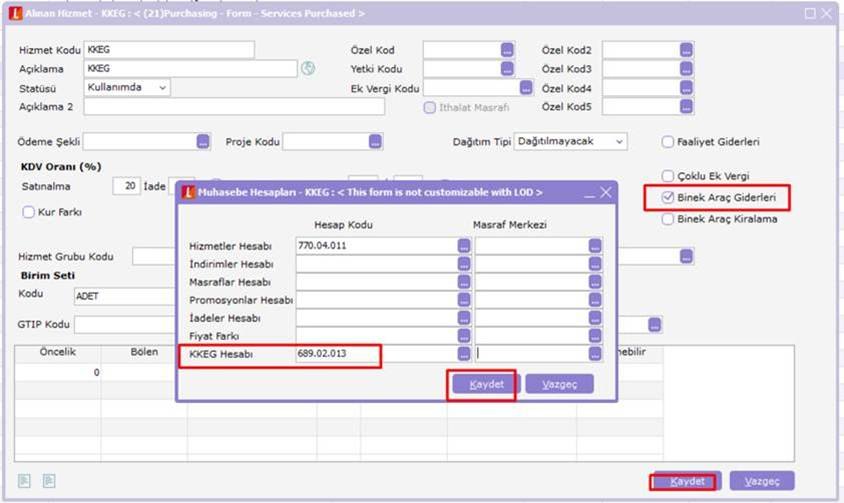Click Bölen column header

[144, 352]
